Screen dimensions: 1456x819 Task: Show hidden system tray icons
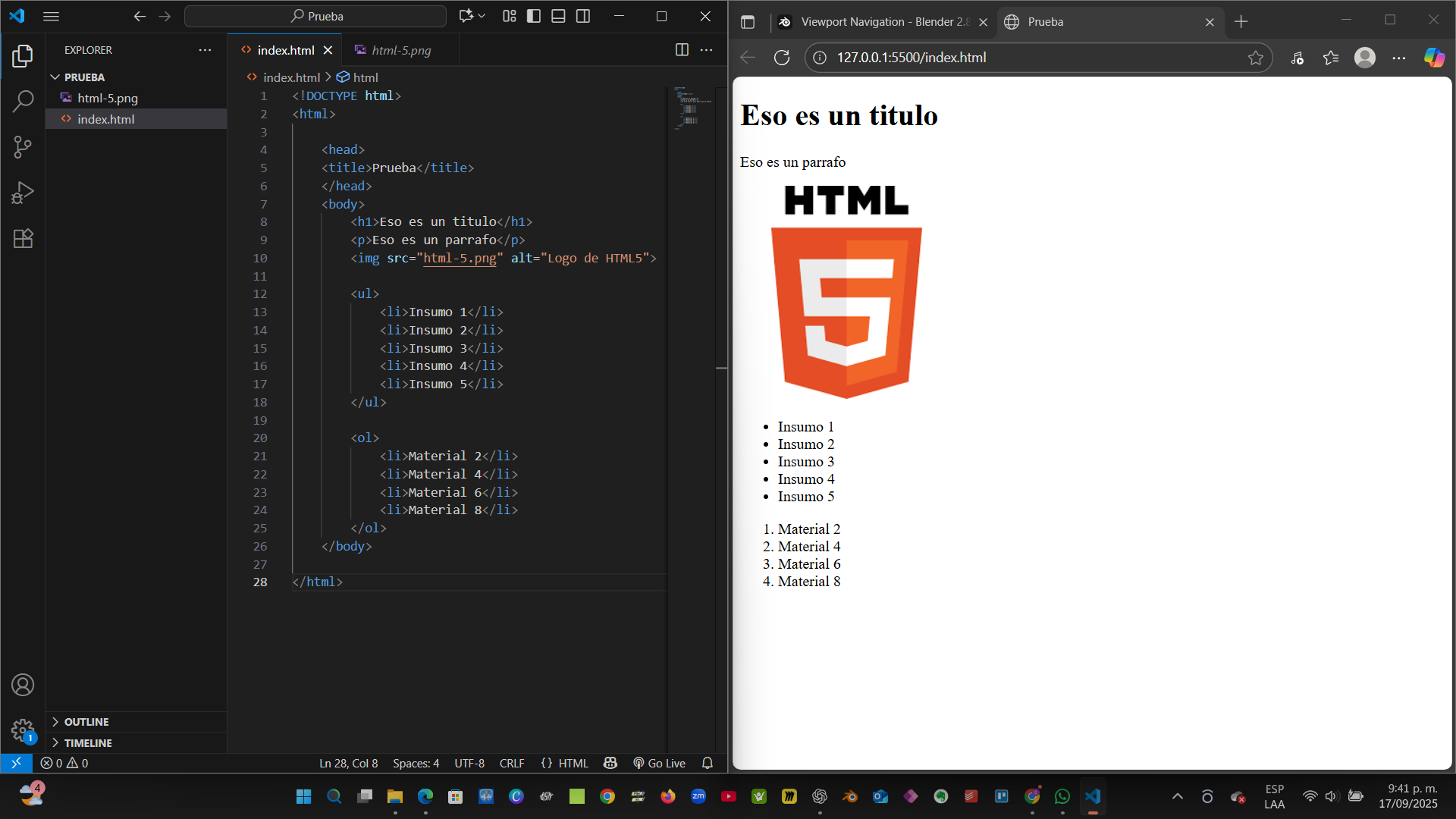tap(1177, 796)
